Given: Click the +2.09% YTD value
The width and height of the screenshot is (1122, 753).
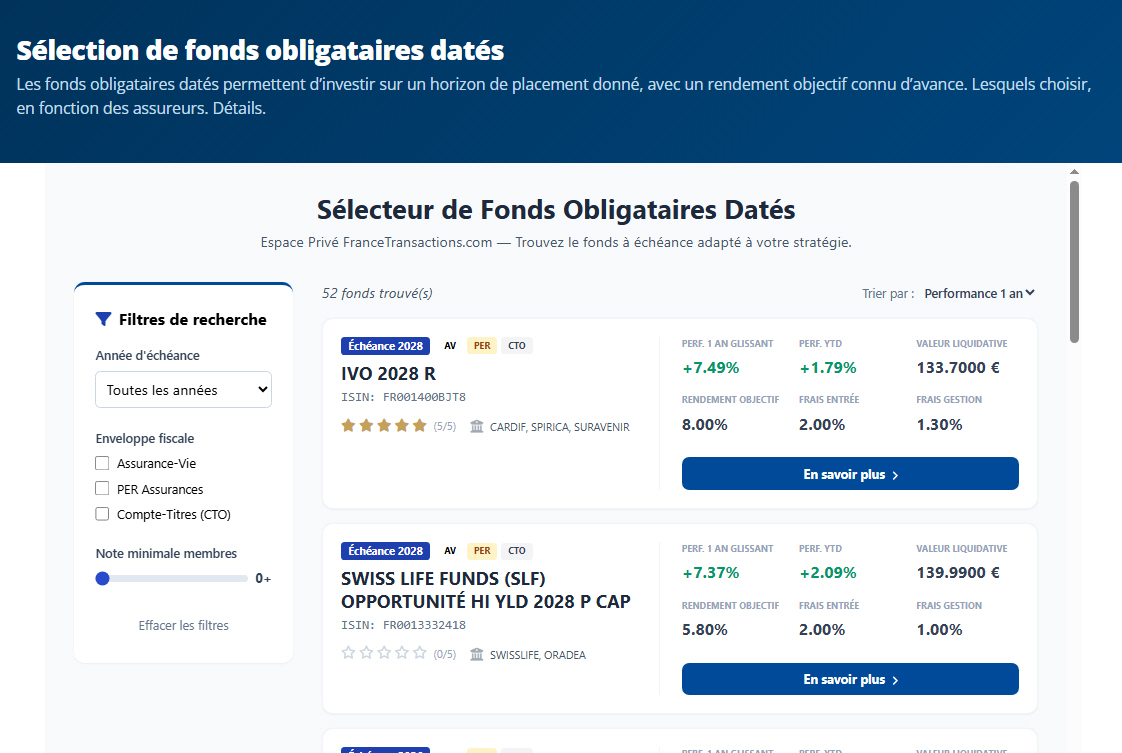Looking at the screenshot, I should [828, 573].
